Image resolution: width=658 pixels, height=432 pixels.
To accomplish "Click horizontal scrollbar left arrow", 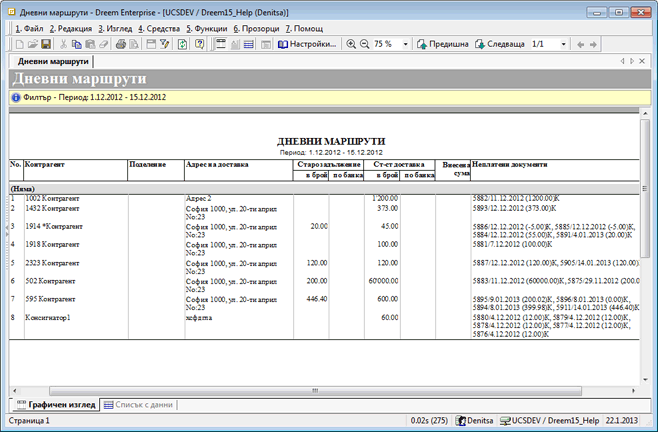I will [15, 390].
